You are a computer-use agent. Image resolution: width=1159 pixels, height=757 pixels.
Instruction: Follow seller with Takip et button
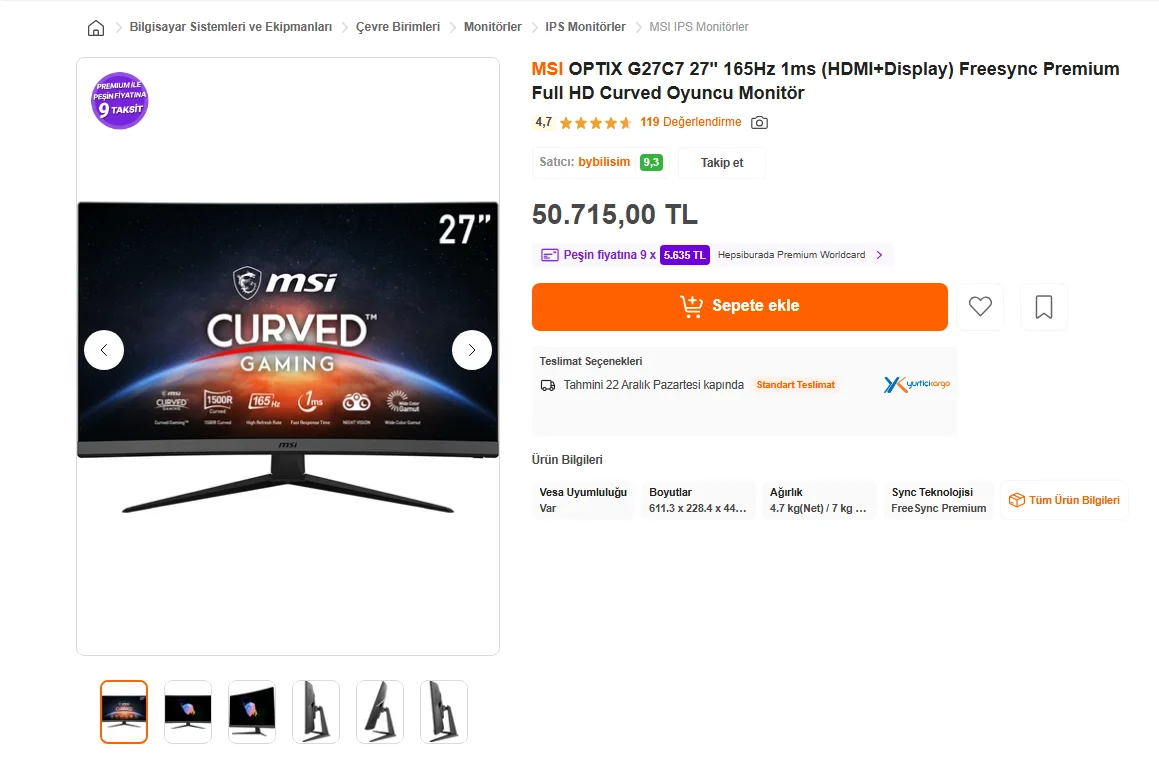pos(721,163)
